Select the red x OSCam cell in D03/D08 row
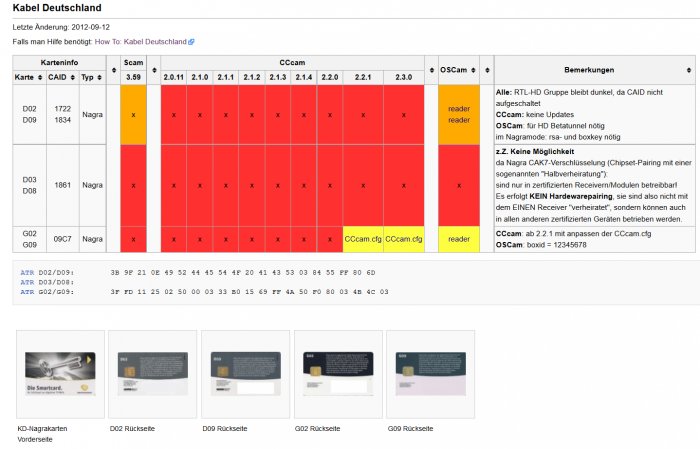Viewport: 700px width, 449px height. click(459, 185)
